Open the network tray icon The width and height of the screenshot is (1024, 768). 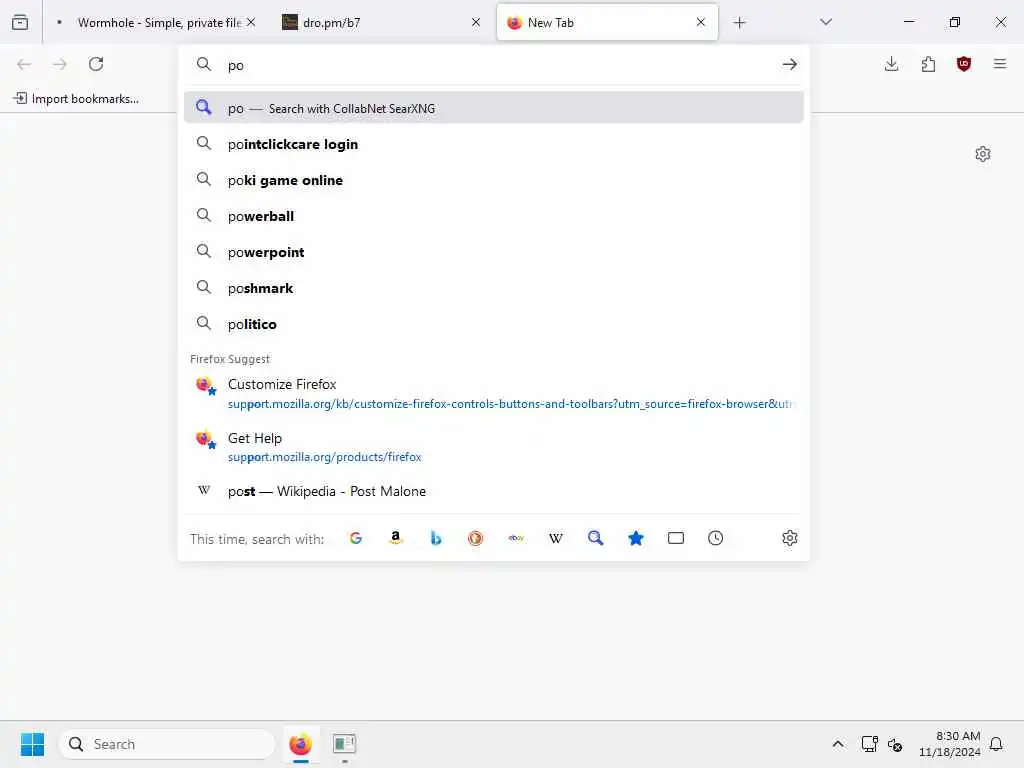click(x=869, y=744)
